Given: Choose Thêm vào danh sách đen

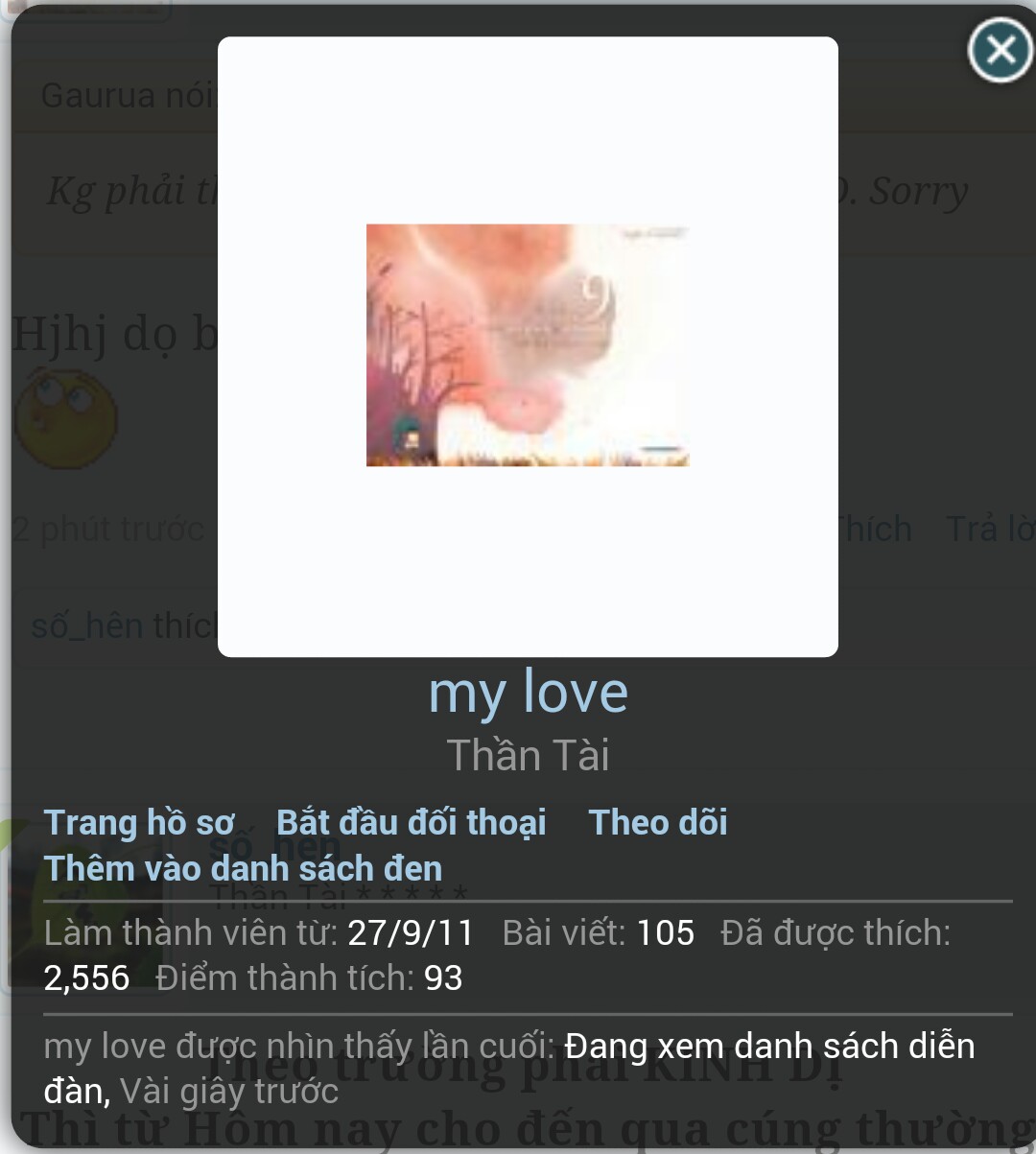Looking at the screenshot, I should pos(244,868).
